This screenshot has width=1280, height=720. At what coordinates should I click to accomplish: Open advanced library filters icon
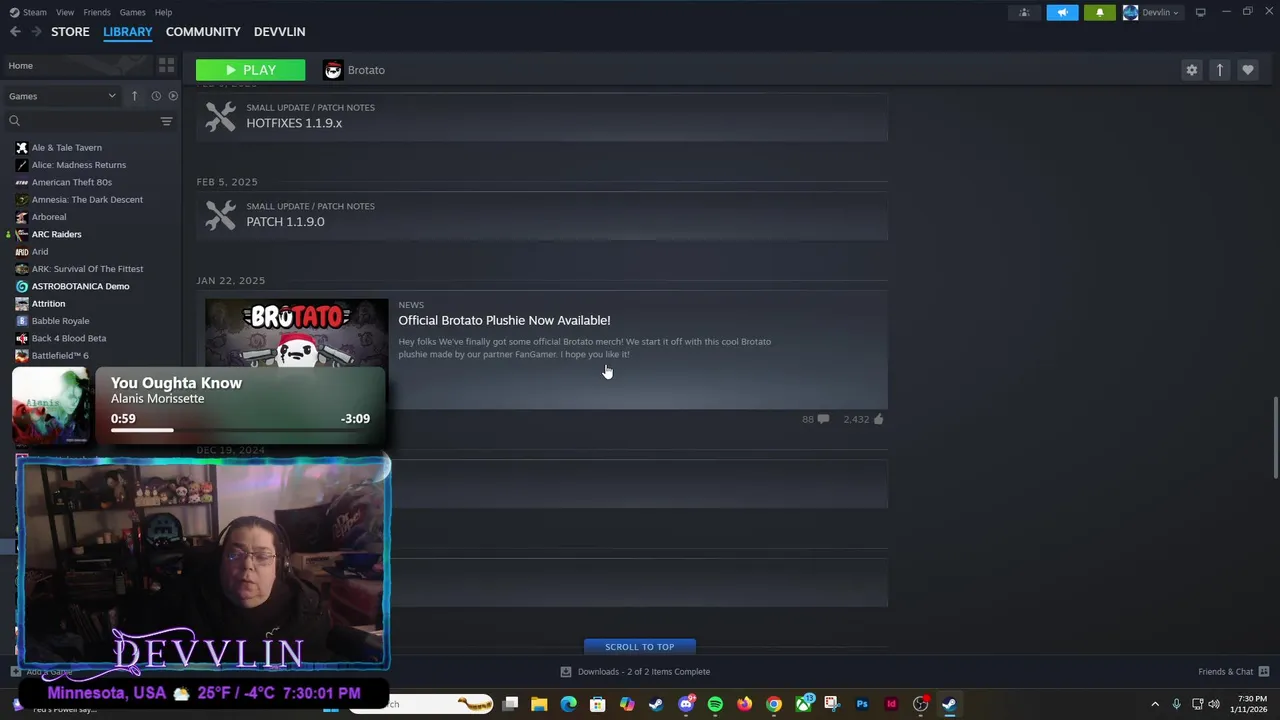pos(166,121)
